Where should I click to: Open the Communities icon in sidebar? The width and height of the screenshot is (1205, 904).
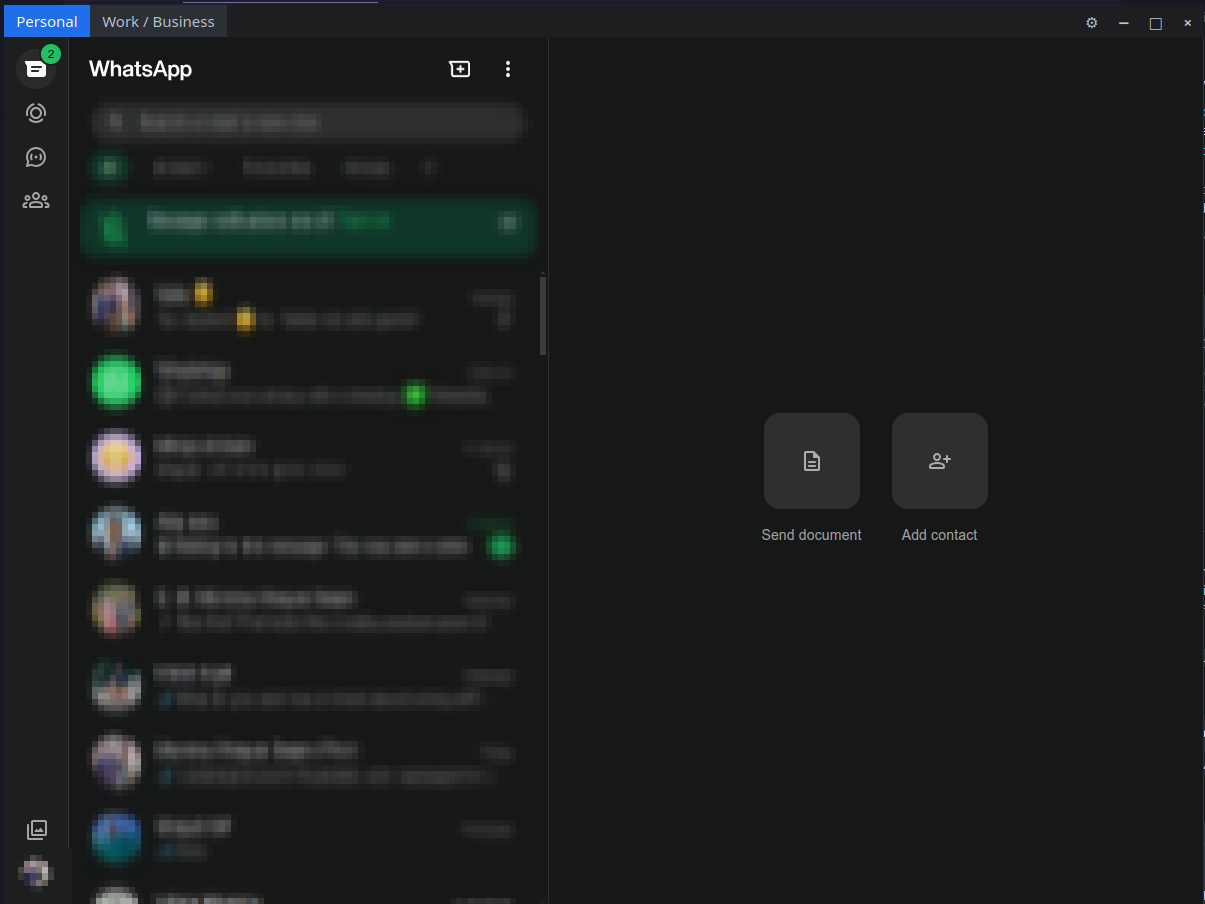(x=36, y=201)
